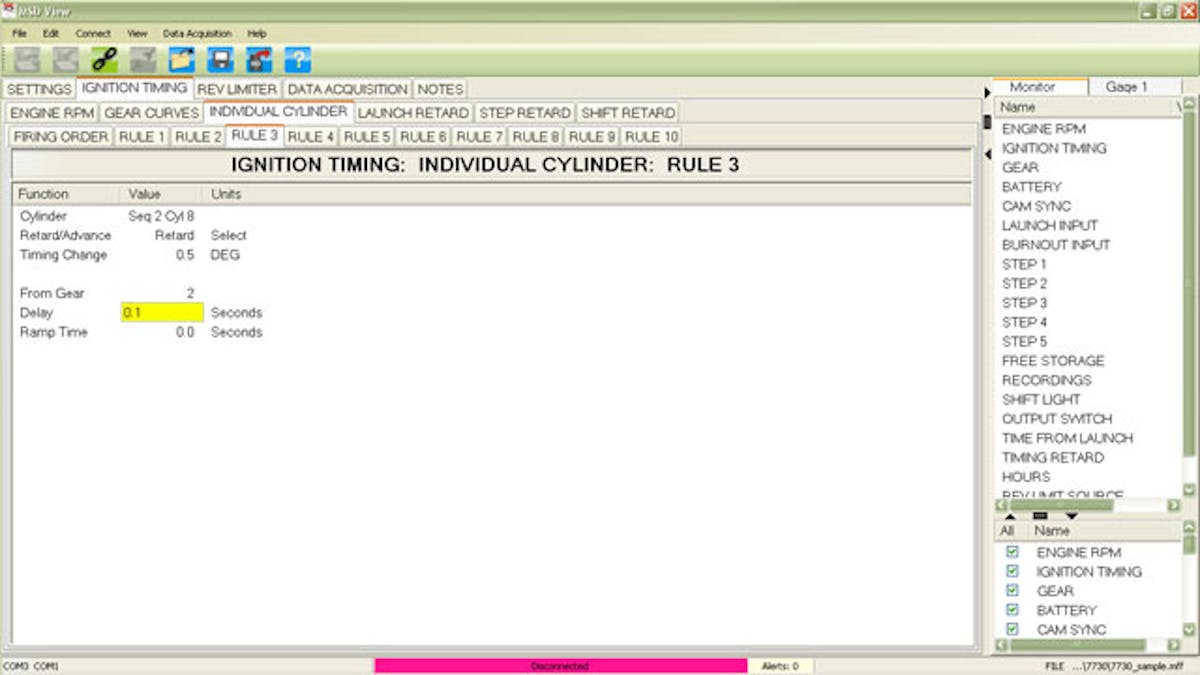Screen dimensions: 1200x675
Task: Click the blue question mark help icon
Action: [298, 60]
